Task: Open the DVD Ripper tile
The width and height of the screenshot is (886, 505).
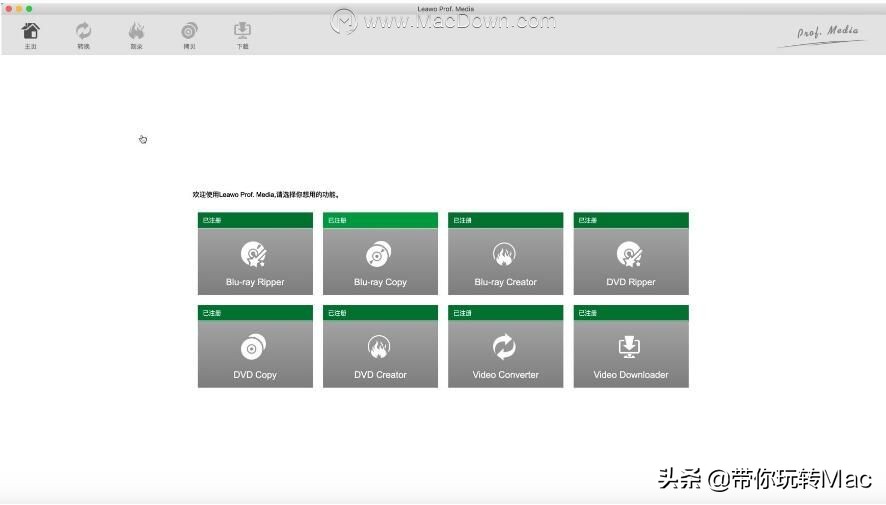Action: (x=631, y=254)
